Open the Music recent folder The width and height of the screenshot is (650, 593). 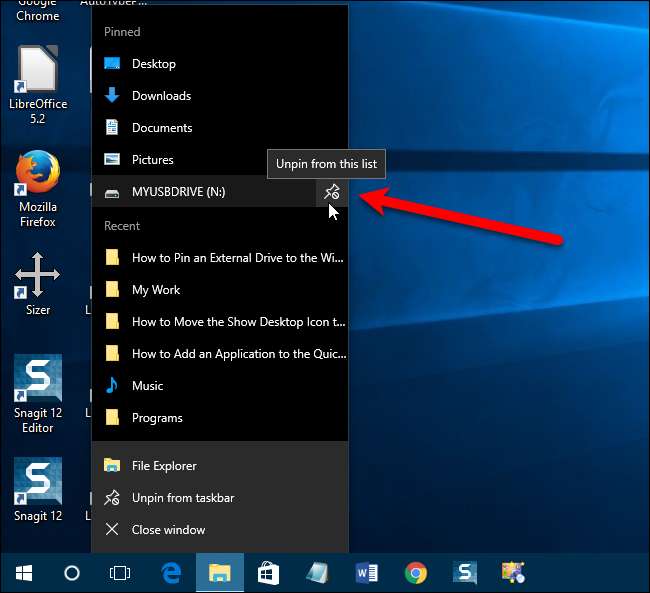tap(147, 386)
